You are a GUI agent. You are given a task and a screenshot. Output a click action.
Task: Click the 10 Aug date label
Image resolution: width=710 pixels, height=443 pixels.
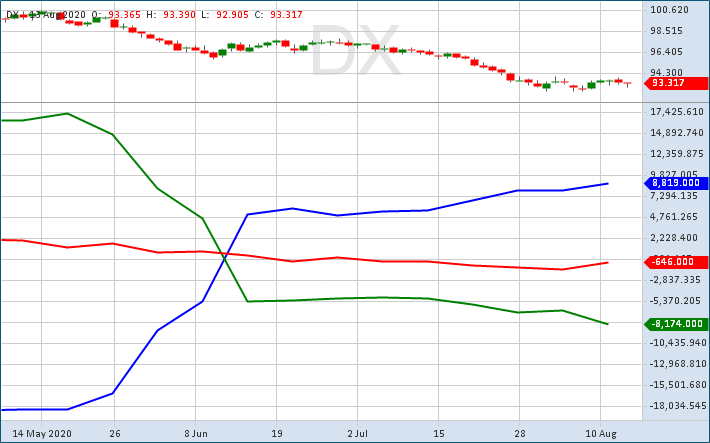(x=601, y=434)
